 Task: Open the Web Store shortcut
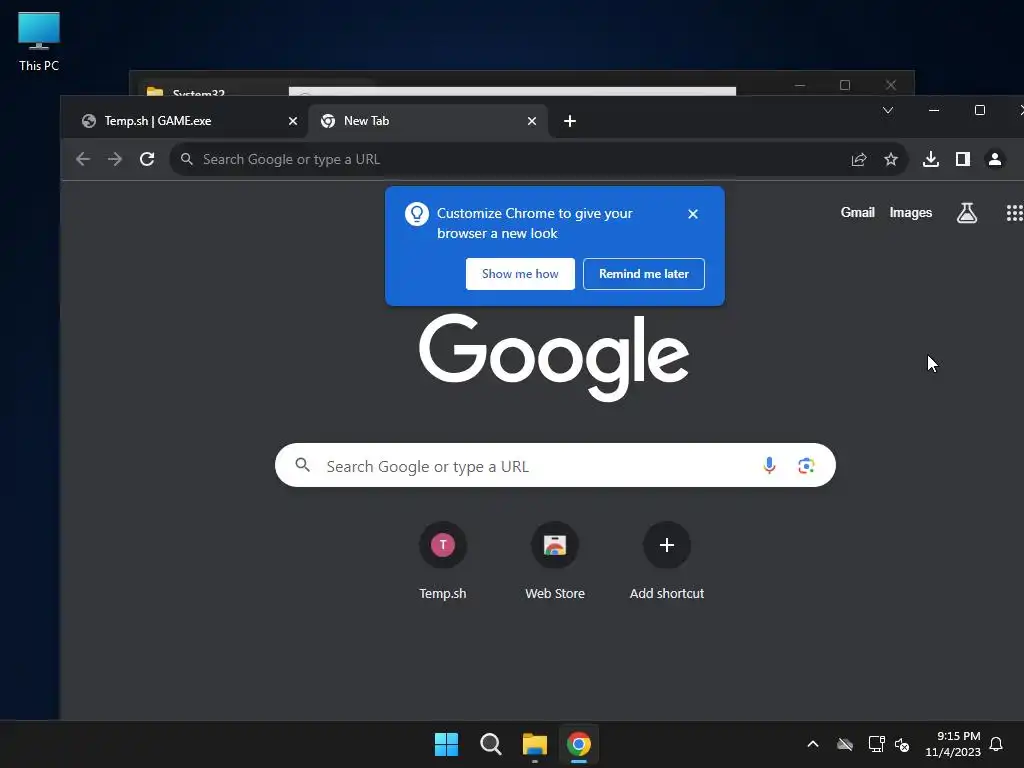[555, 560]
